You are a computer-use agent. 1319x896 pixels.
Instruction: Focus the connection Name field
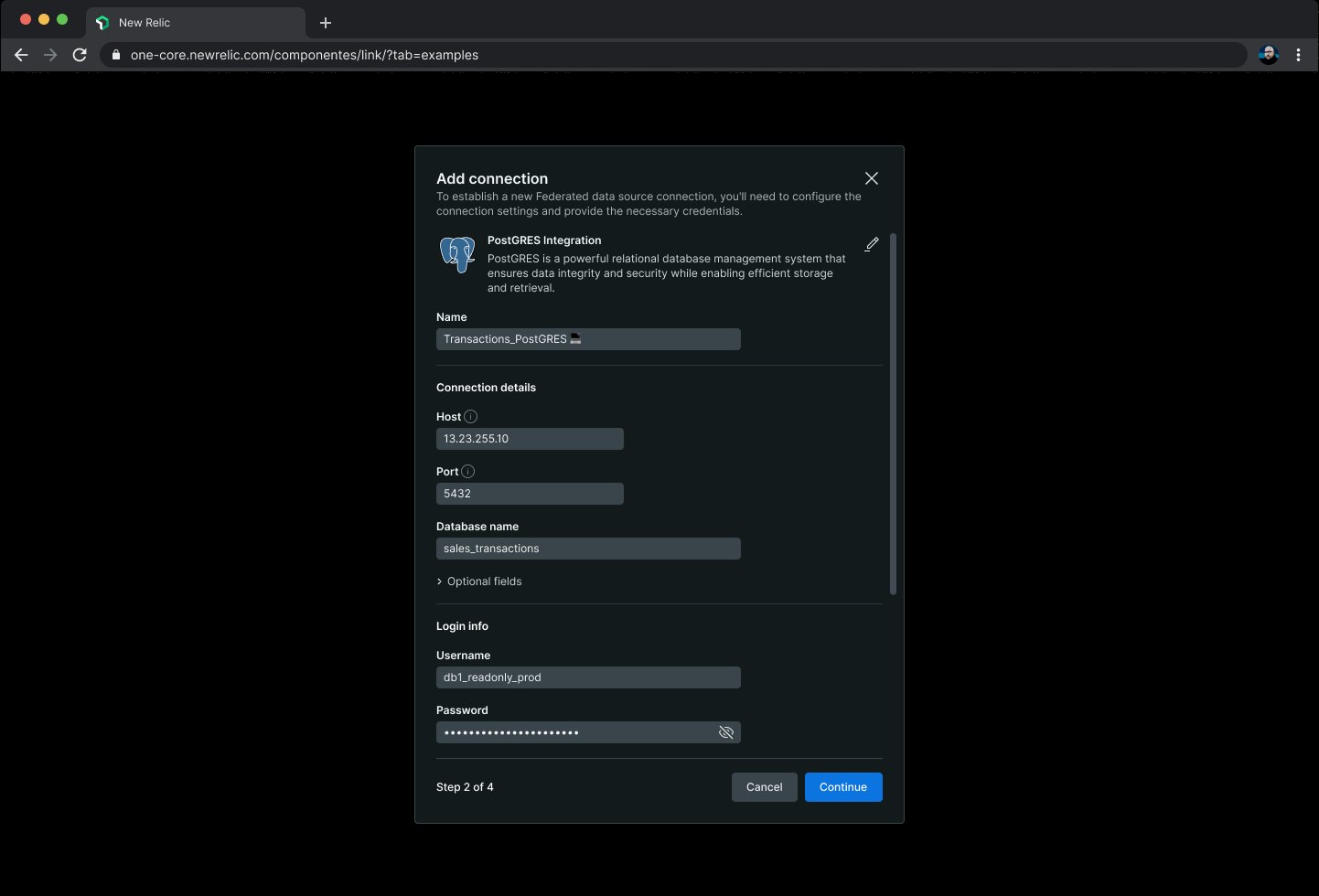588,339
